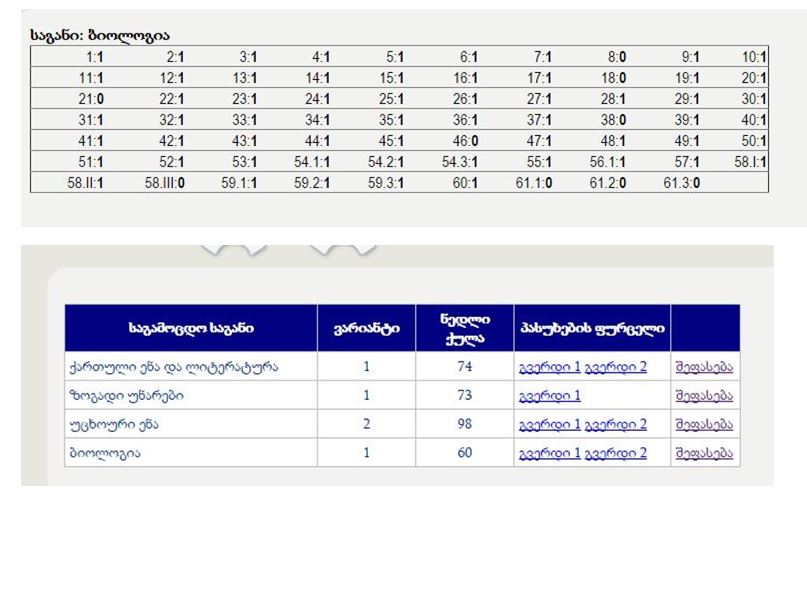Click raw score 74 cell
Image resolution: width=807 pixels, height=610 pixels.
tap(465, 367)
